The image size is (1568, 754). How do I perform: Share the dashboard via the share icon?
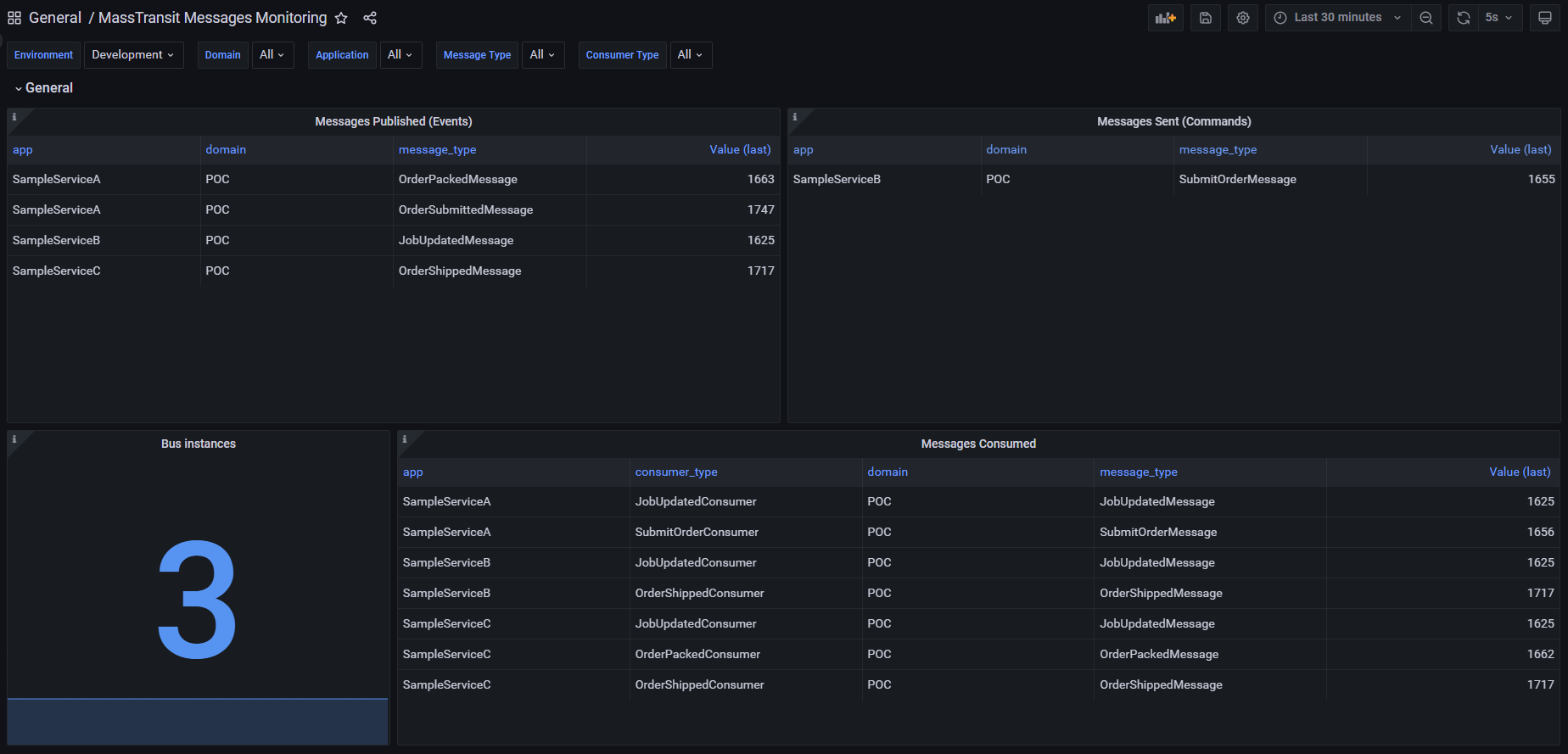click(x=370, y=18)
